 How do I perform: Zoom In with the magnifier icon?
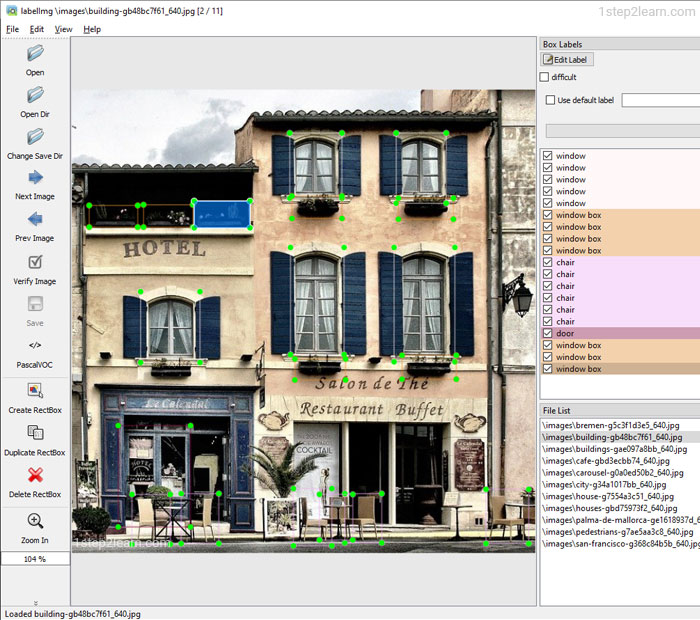[35, 521]
